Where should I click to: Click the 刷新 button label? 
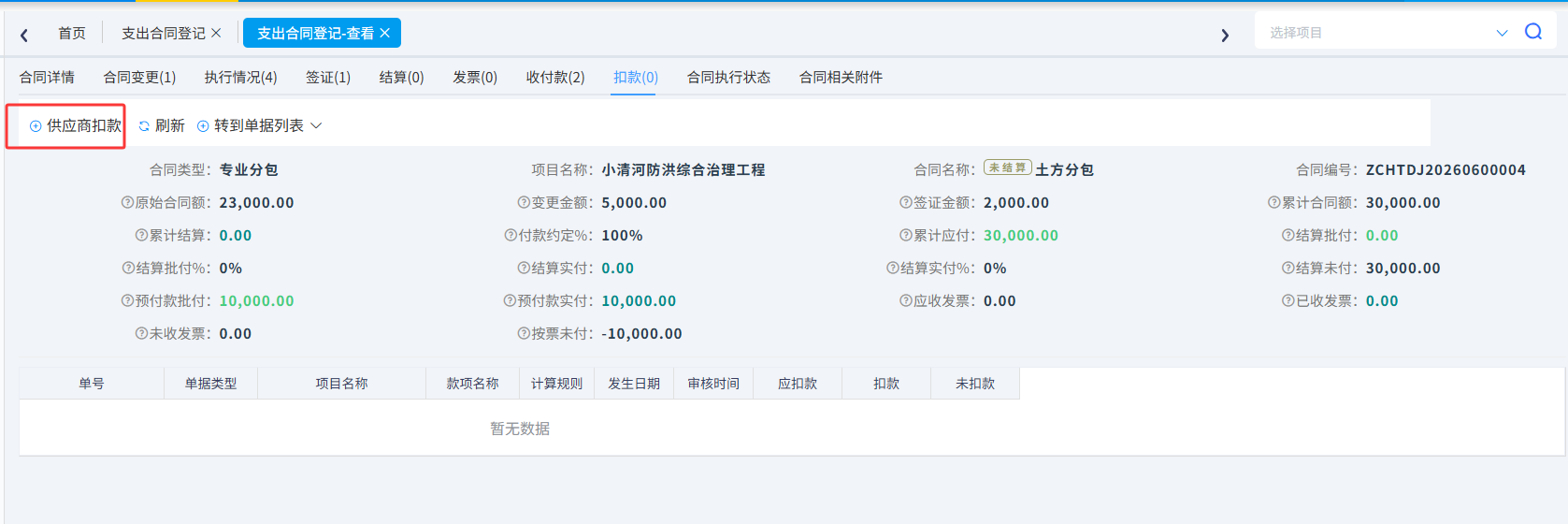click(x=170, y=125)
